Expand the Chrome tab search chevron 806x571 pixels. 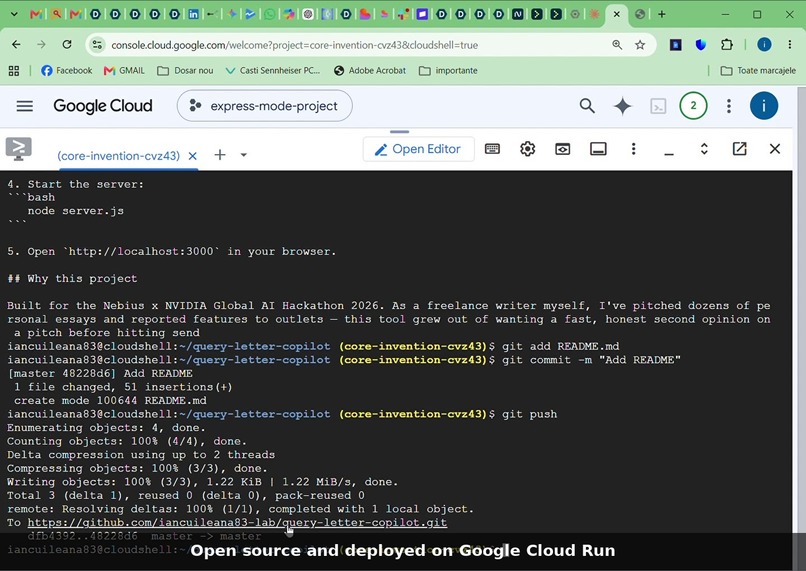(x=14, y=14)
